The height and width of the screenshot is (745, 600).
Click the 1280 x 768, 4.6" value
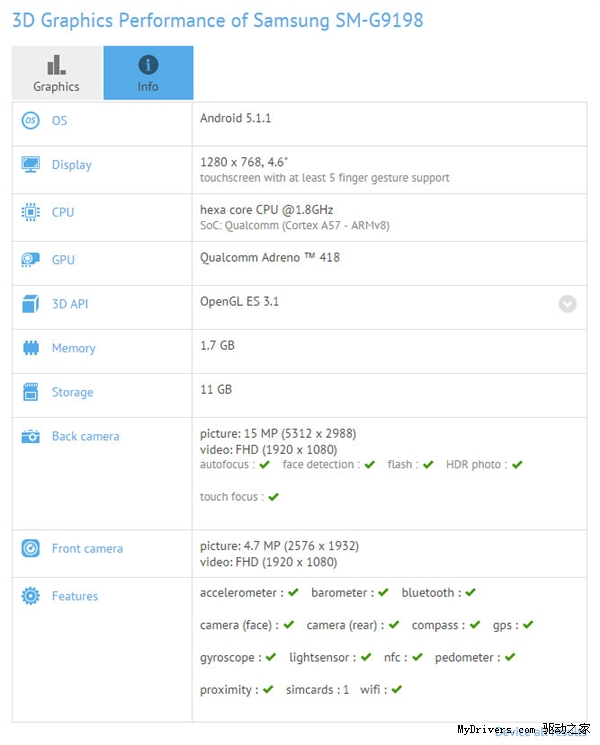pos(244,162)
